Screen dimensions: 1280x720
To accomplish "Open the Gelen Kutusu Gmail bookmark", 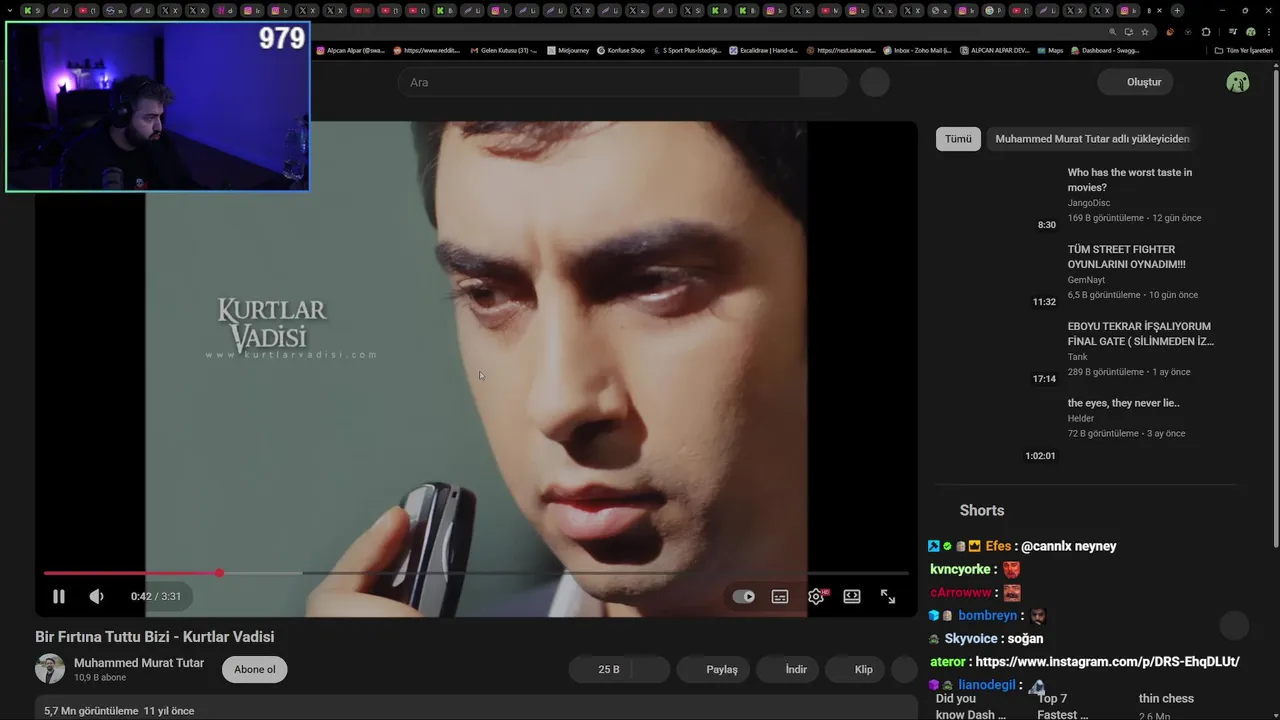I will pyautogui.click(x=503, y=50).
